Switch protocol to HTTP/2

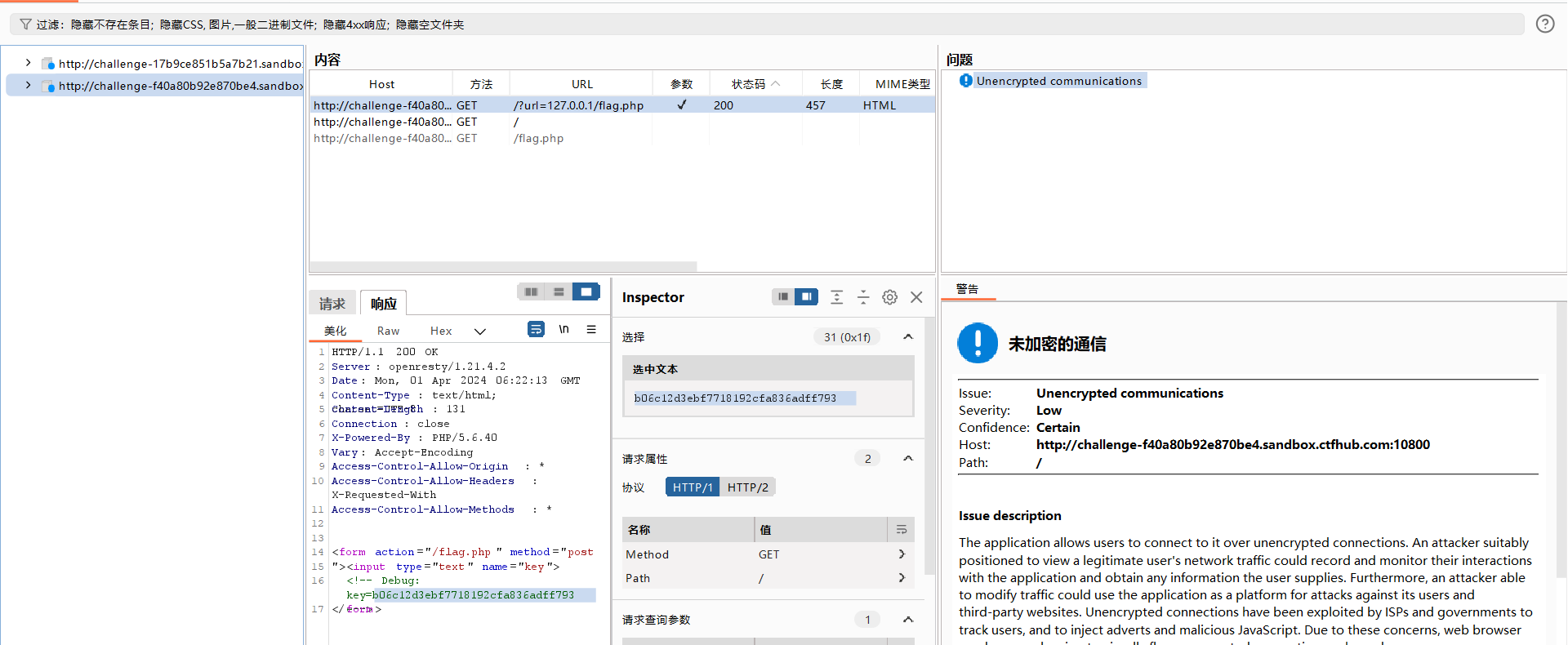[x=747, y=487]
